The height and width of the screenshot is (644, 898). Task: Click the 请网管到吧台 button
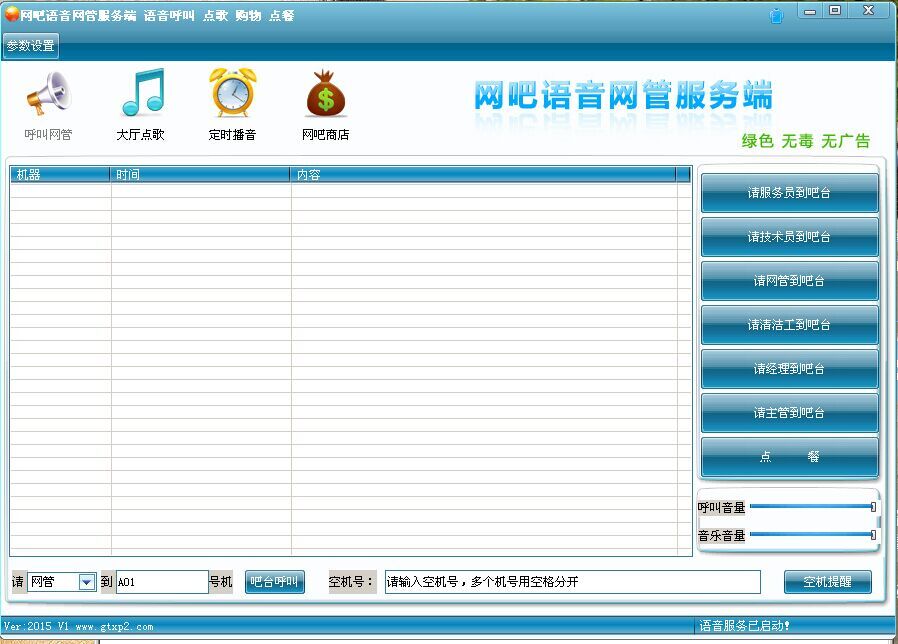pyautogui.click(x=789, y=281)
